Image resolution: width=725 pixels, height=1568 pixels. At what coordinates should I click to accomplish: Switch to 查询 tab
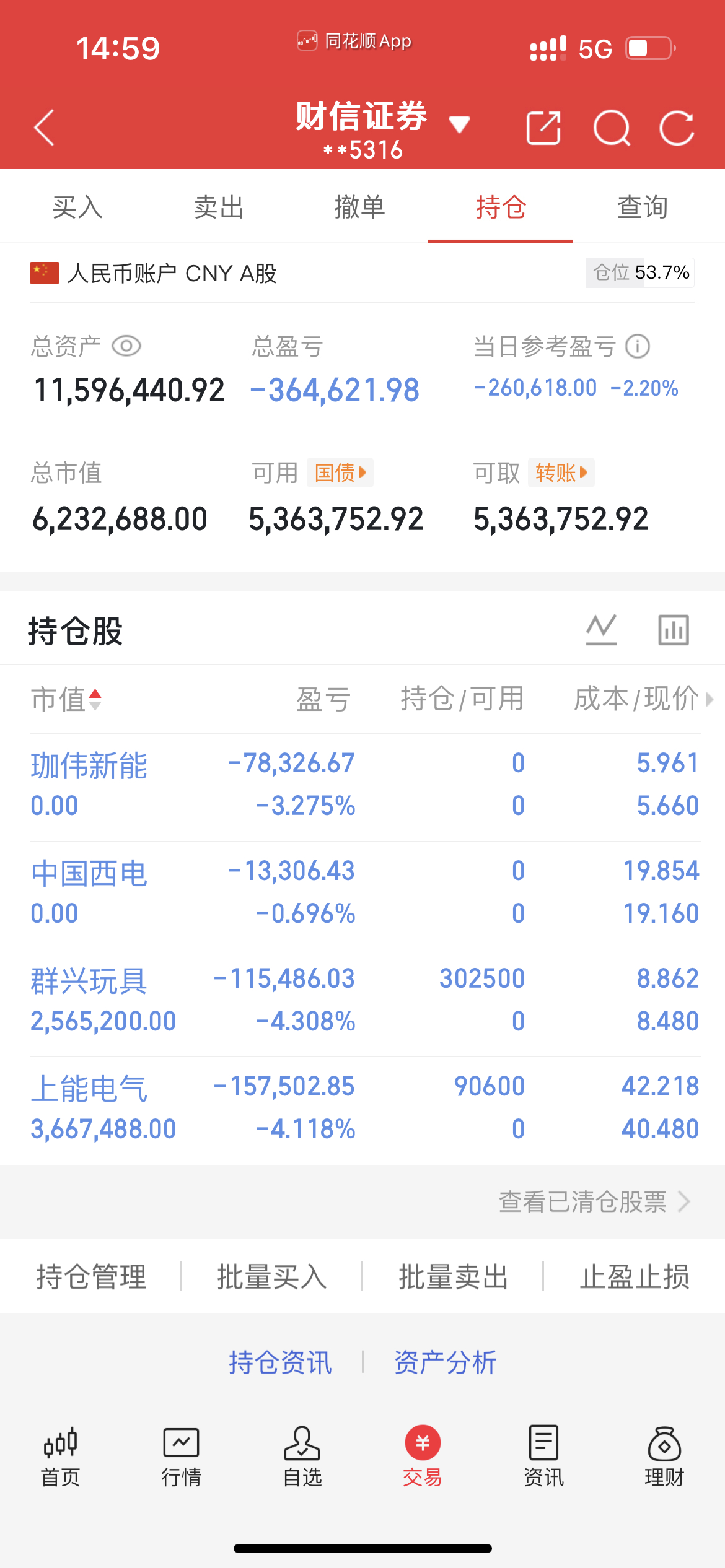tap(643, 207)
